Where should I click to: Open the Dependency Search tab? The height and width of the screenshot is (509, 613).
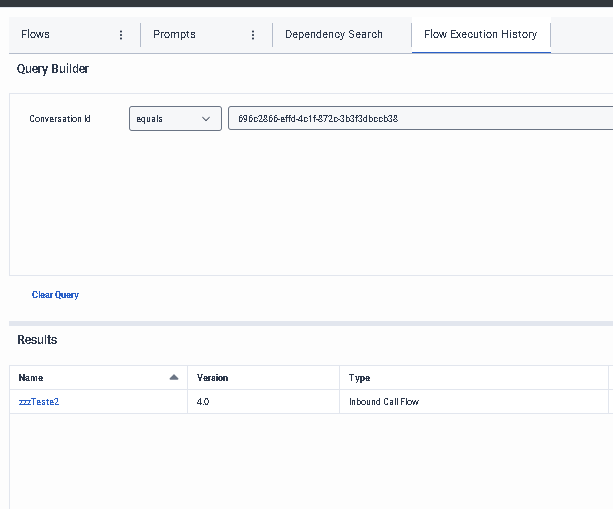(x=333, y=35)
